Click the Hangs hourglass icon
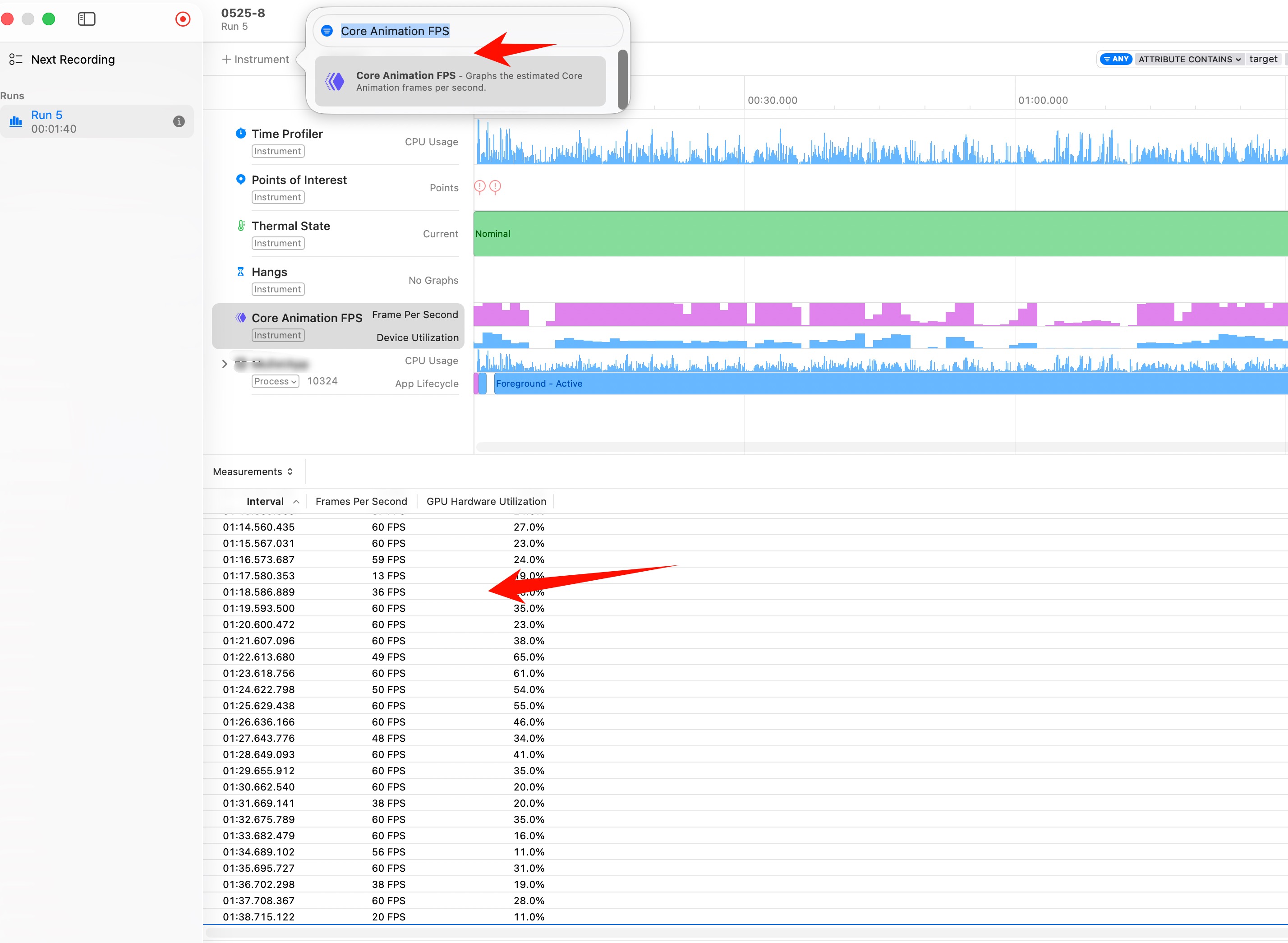The height and width of the screenshot is (943, 1288). click(x=241, y=272)
